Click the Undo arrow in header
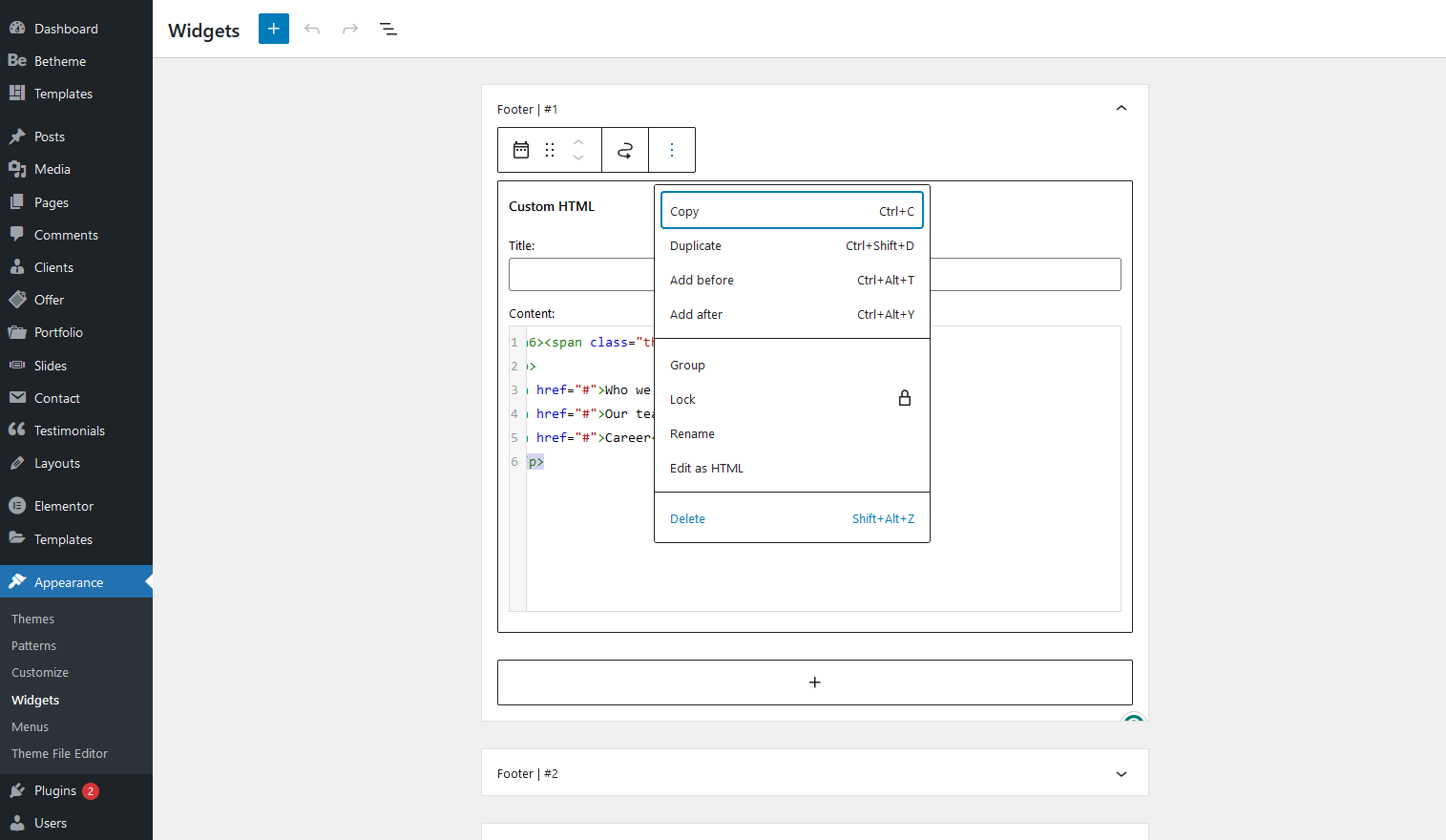The width and height of the screenshot is (1446, 840). pyautogui.click(x=312, y=29)
